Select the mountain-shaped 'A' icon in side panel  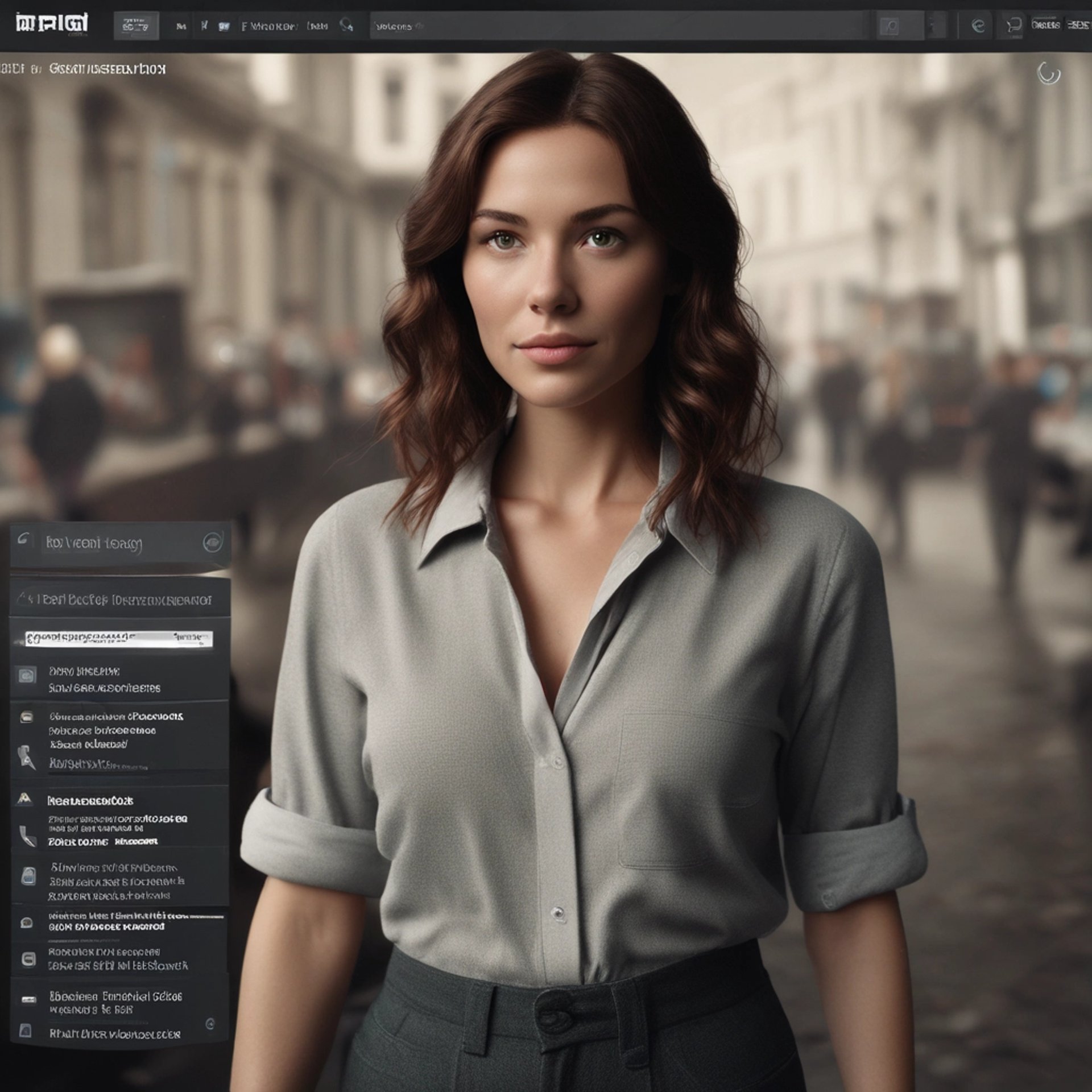tap(24, 799)
